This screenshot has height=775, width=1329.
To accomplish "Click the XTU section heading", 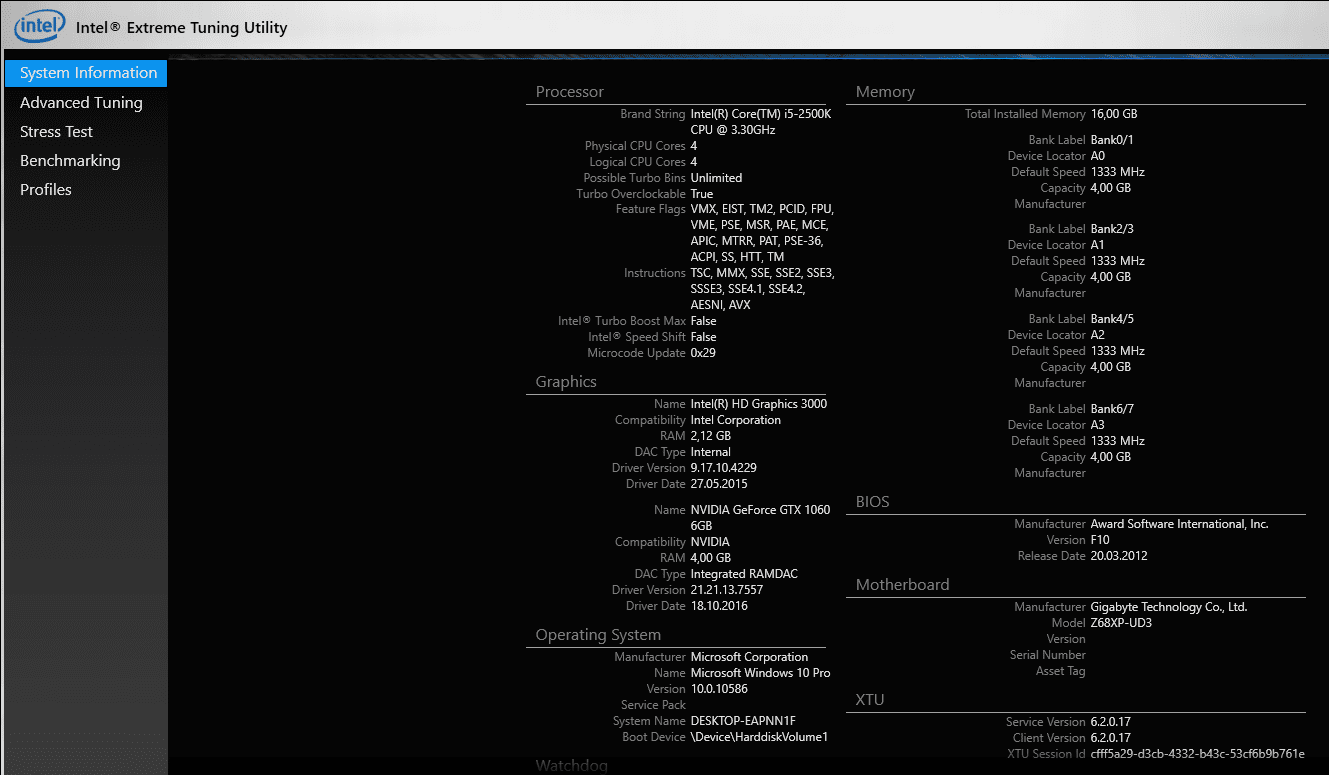I will point(870,700).
